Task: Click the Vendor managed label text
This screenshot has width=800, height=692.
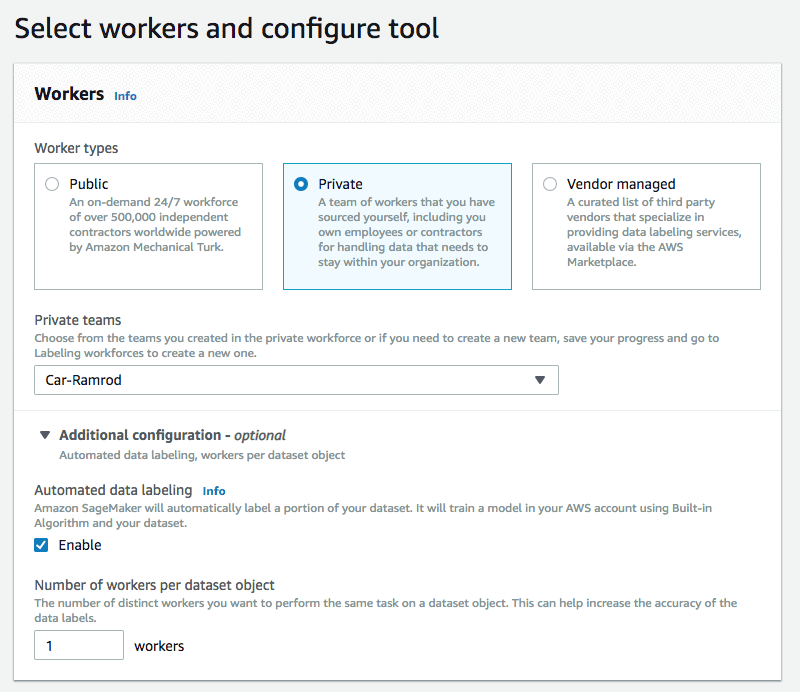Action: tap(621, 184)
